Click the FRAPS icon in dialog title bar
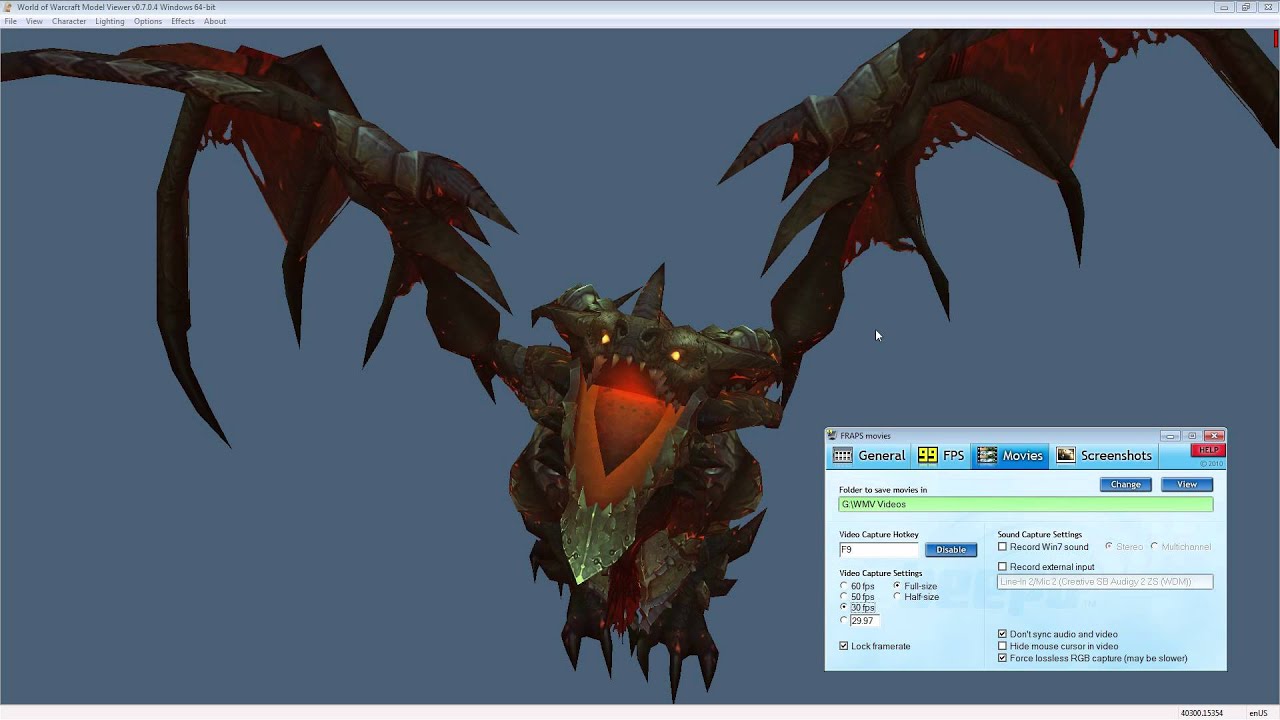Viewport: 1280px width, 720px height. point(832,435)
